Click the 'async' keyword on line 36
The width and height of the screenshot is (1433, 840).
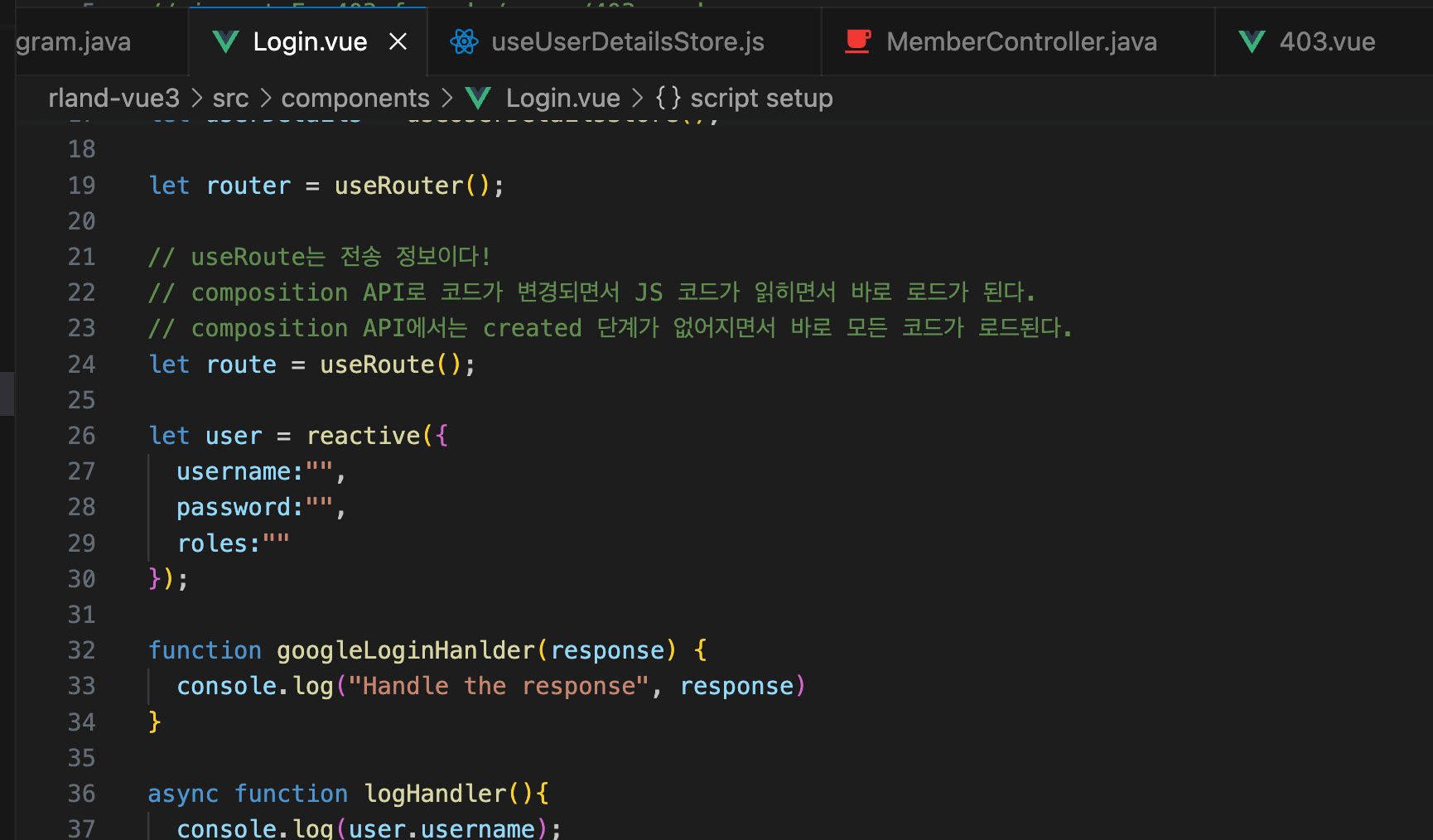click(183, 794)
